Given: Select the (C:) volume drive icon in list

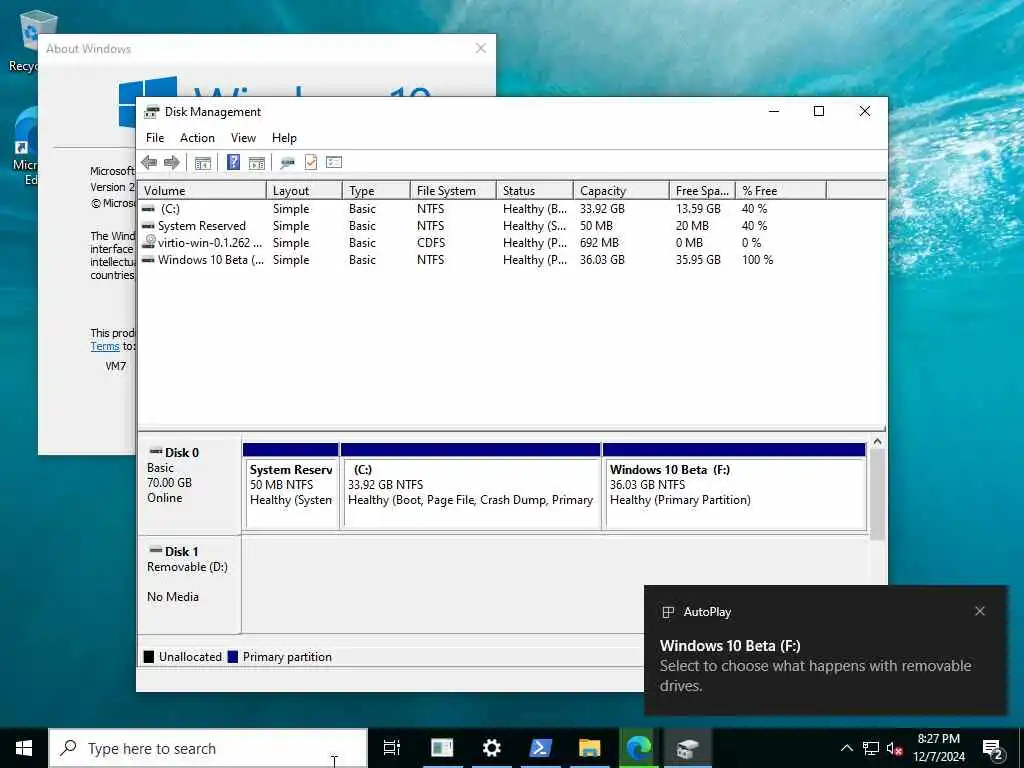Looking at the screenshot, I should click(x=149, y=209).
